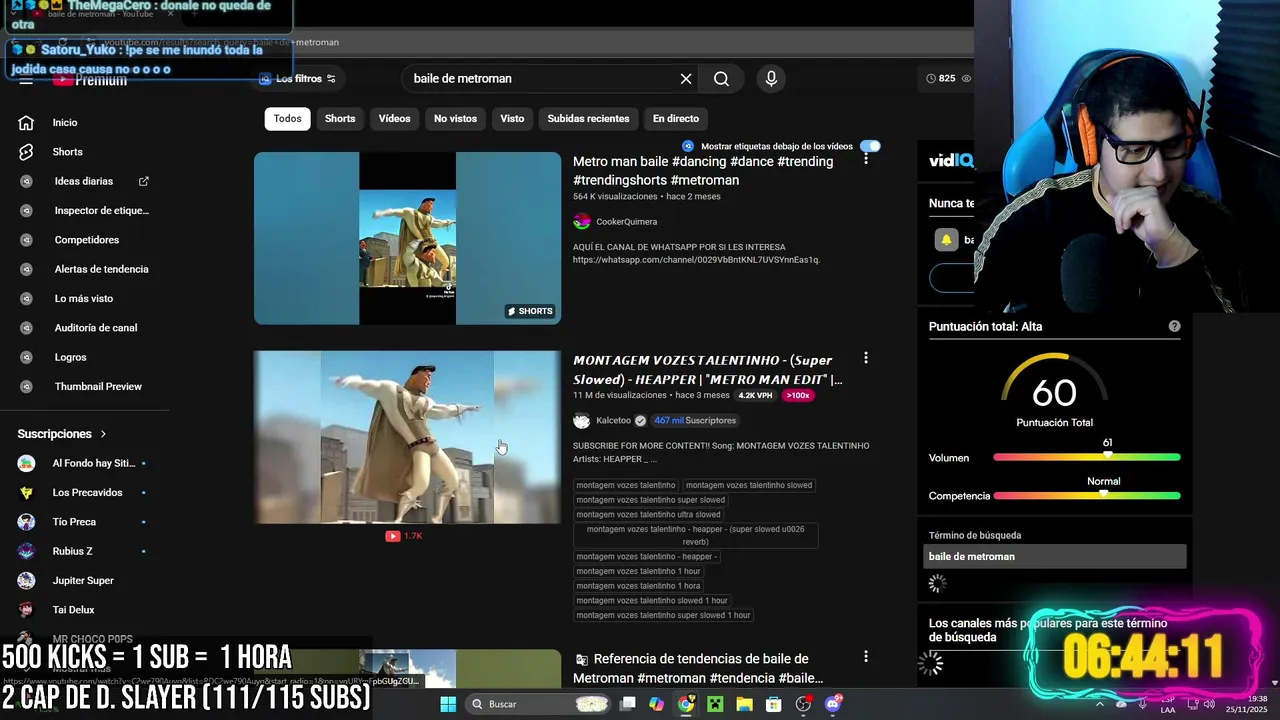This screenshot has width=1280, height=720.
Task: Open Microsoft Store from the taskbar
Action: pyautogui.click(x=774, y=704)
